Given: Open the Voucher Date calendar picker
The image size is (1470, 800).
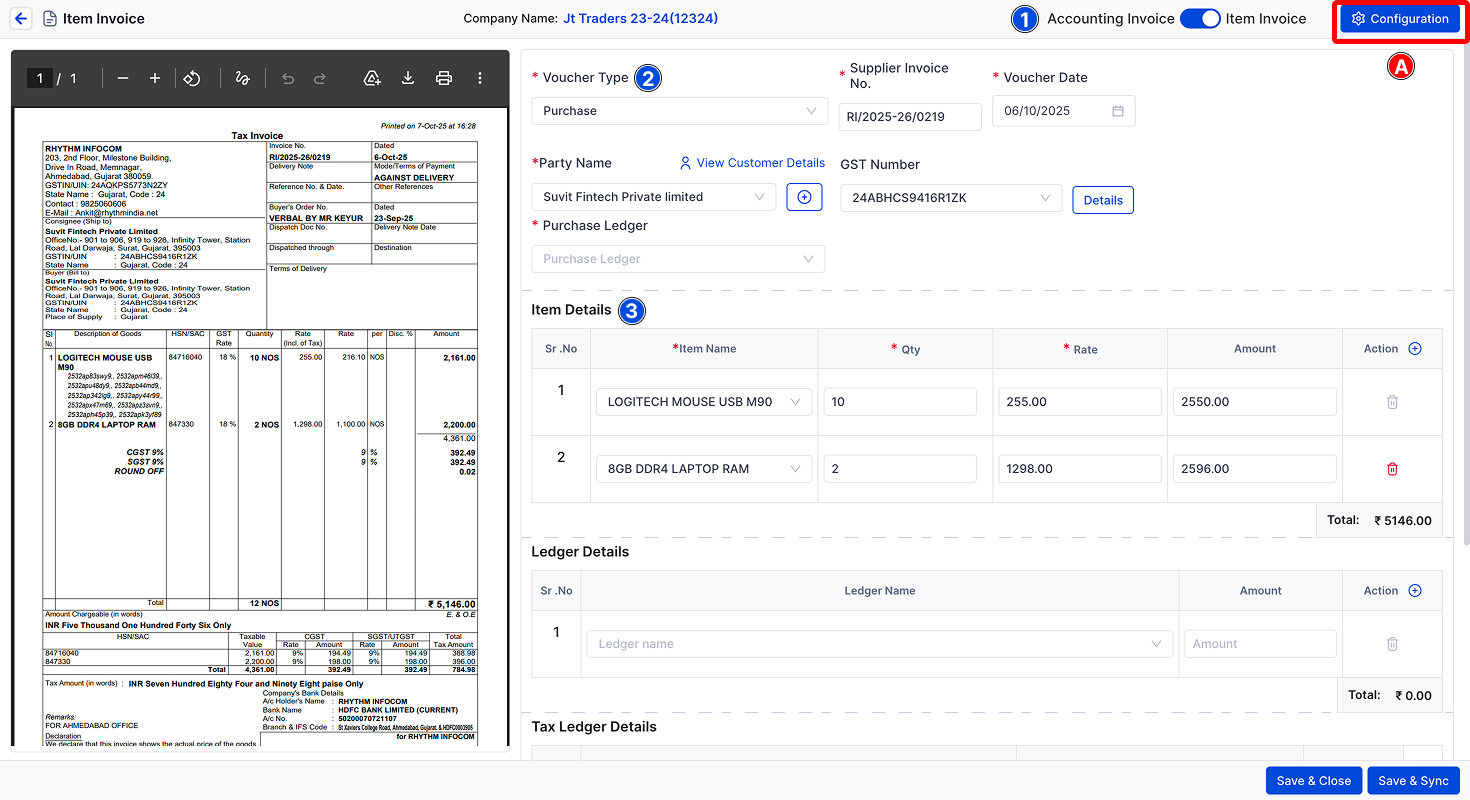Looking at the screenshot, I should (1118, 111).
